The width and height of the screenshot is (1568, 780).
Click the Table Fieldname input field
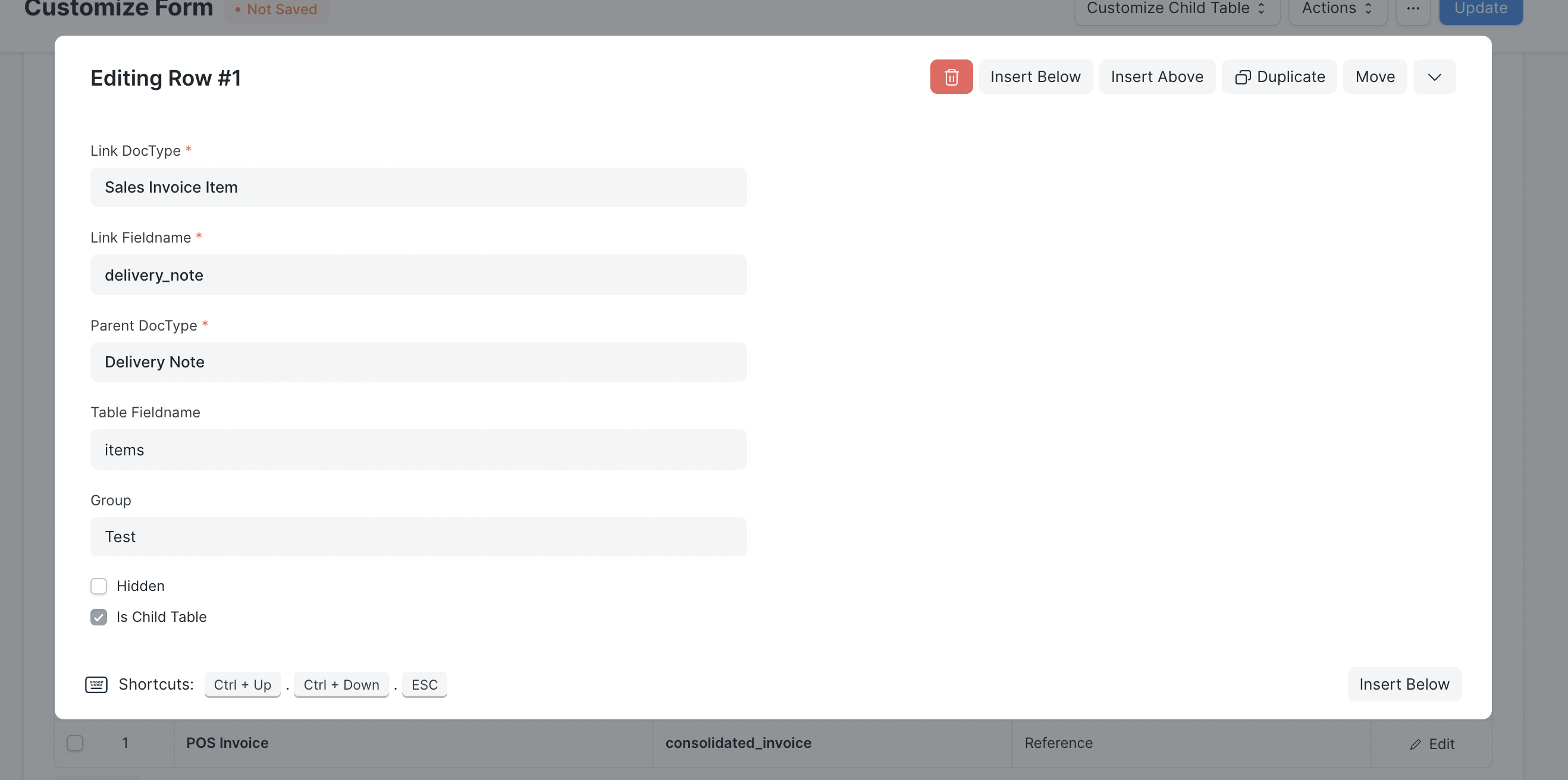(418, 449)
